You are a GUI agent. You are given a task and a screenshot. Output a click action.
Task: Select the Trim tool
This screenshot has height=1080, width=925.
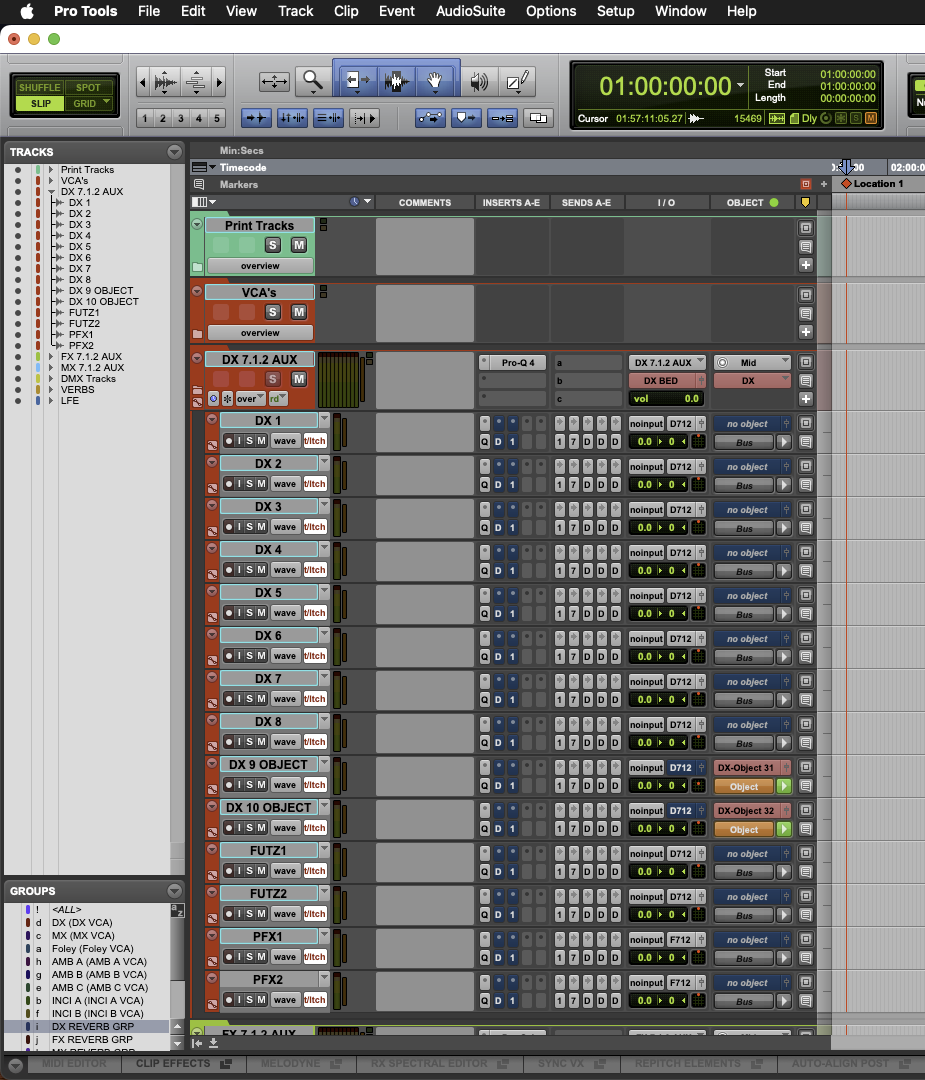click(357, 82)
